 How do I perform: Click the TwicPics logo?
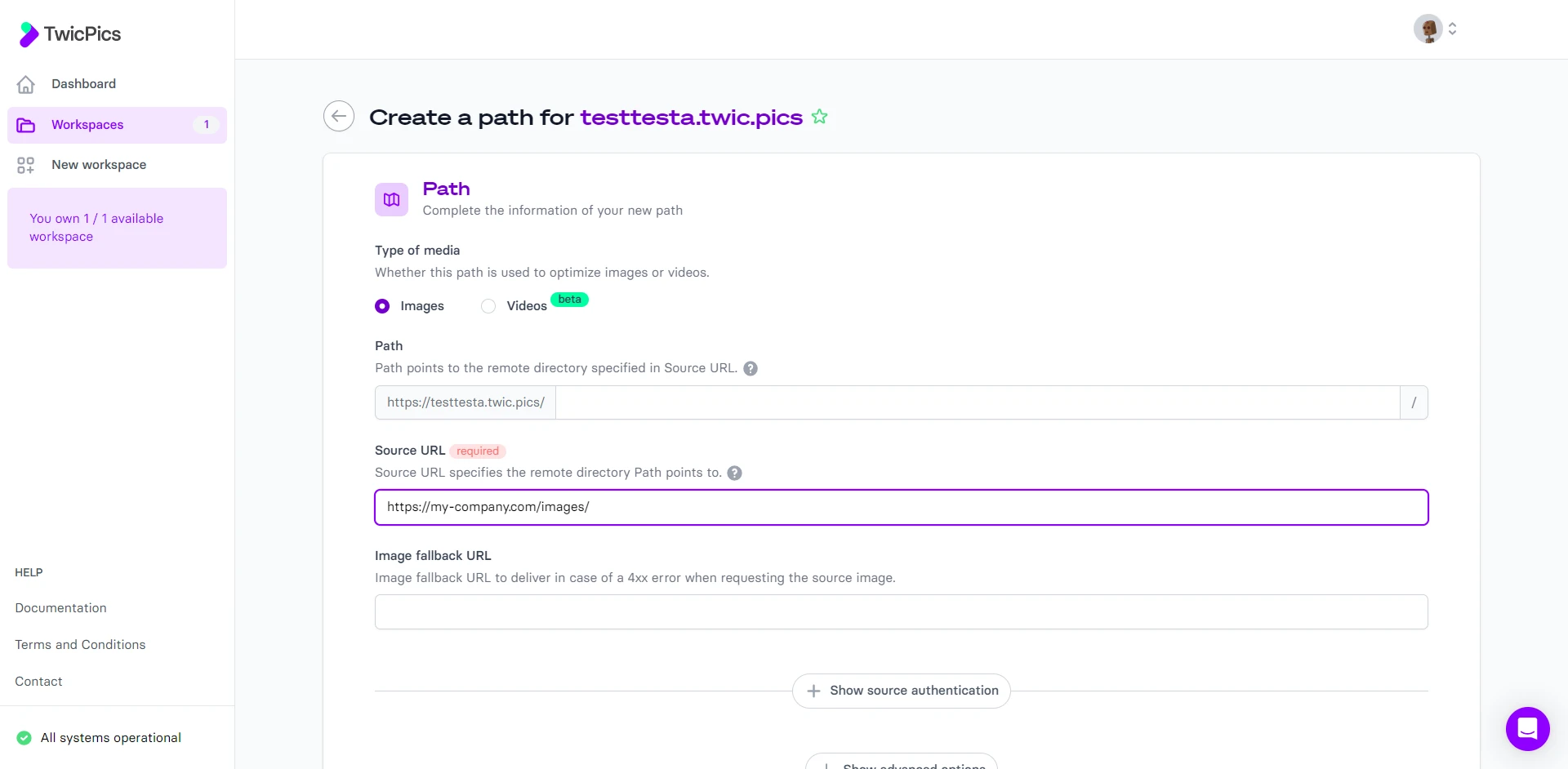[x=69, y=33]
